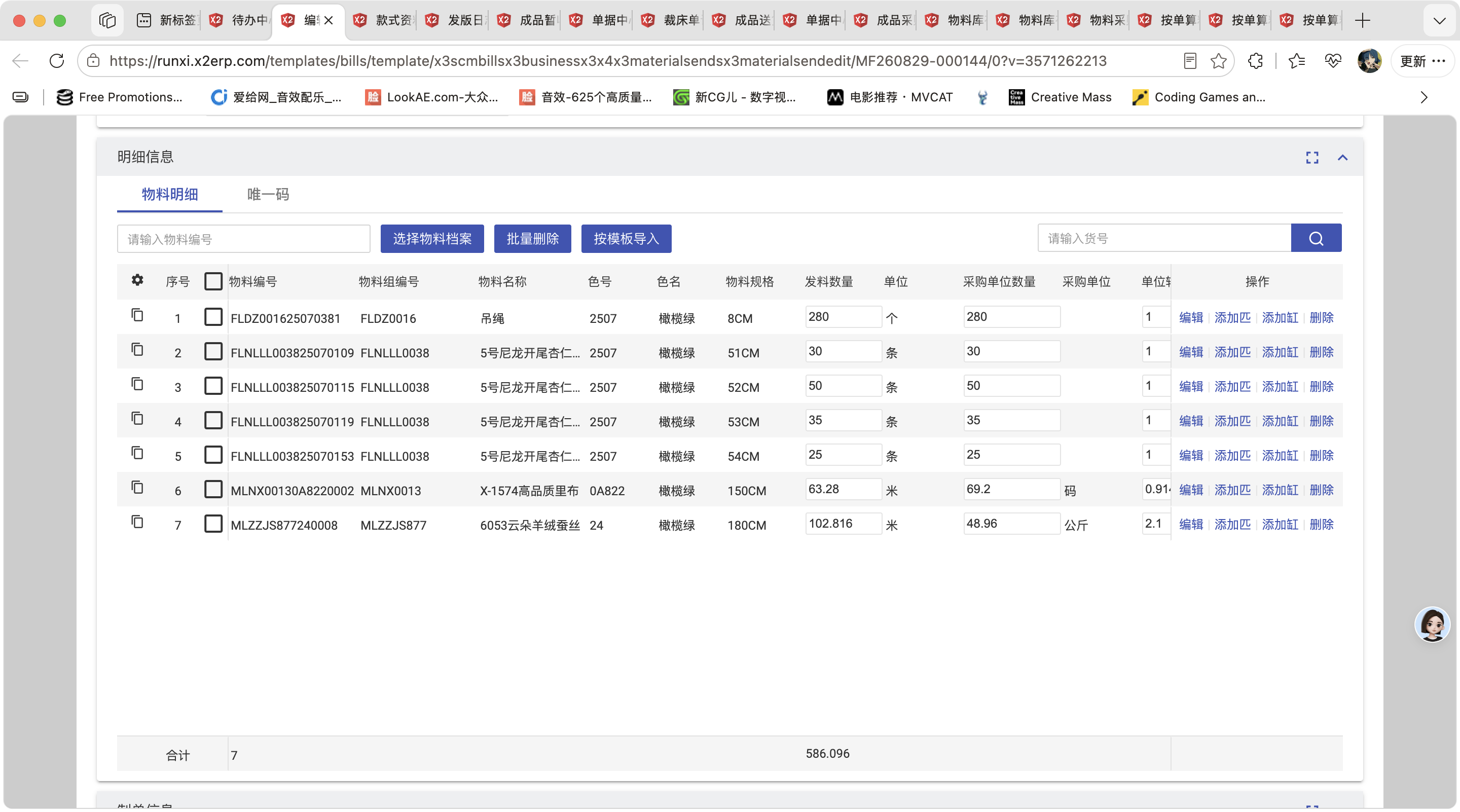Bookmark this page with the star icon
Viewport: 1460px width, 812px height.
point(1219,61)
